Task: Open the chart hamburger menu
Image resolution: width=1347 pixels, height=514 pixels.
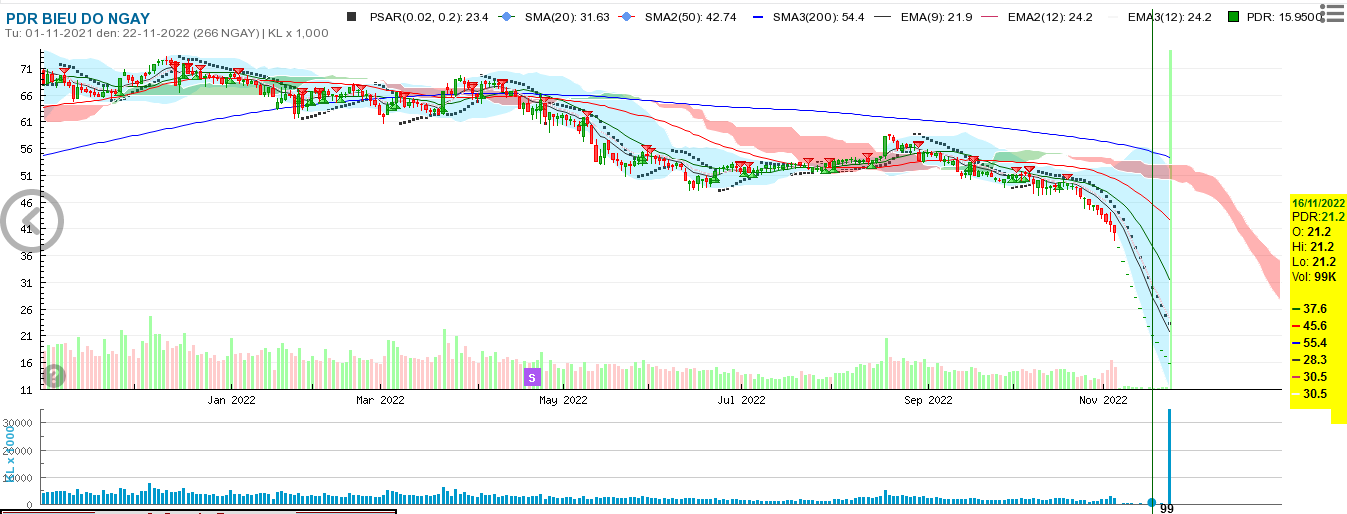Action: tap(1333, 14)
